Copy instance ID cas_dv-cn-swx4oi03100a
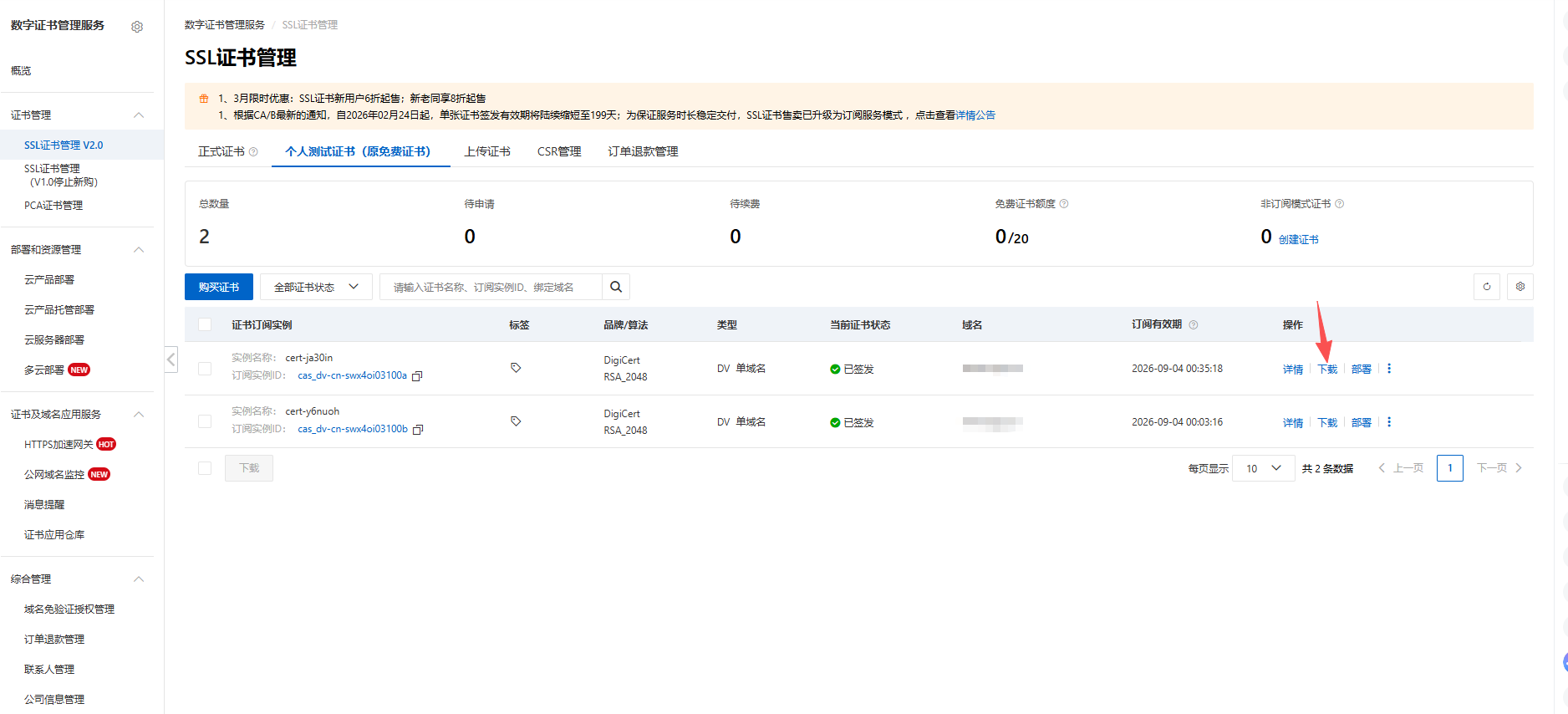1568x714 pixels. 417,376
